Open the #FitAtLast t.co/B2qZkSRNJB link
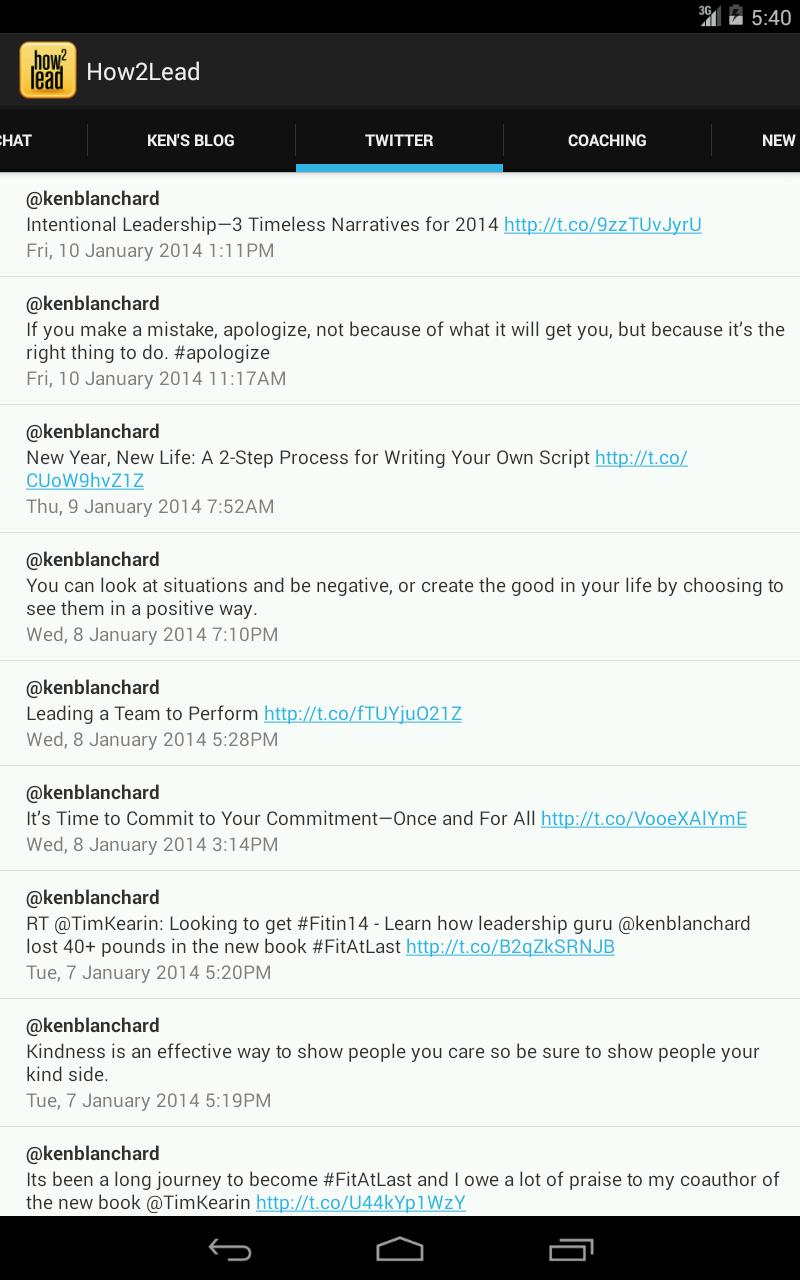Screen dimensions: 800x1280 (510, 947)
